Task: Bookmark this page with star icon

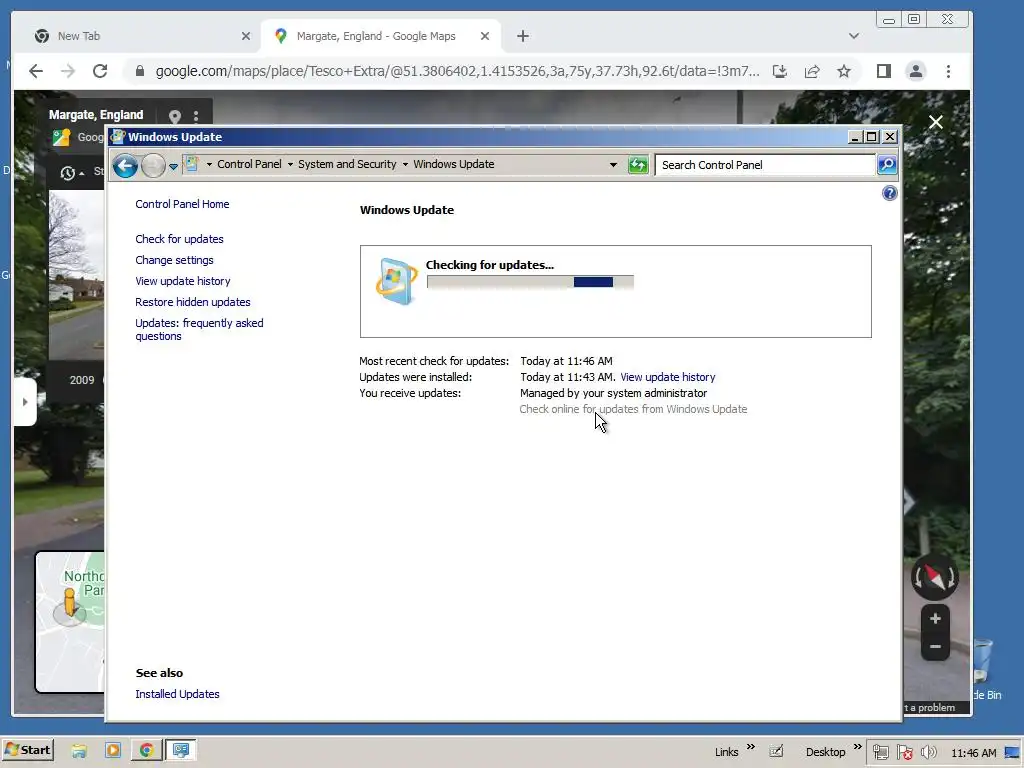Action: coord(844,71)
